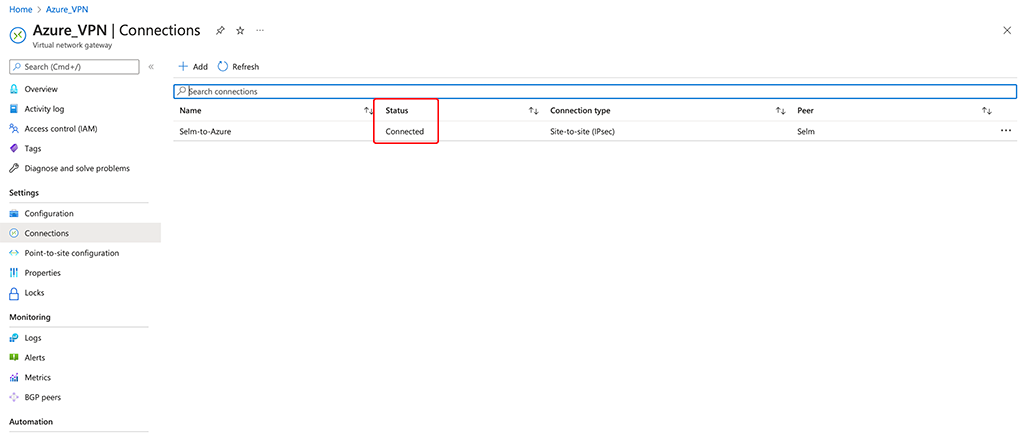Click the Site-to-site (IPsec) cell
The height and width of the screenshot is (435, 1024).
(x=583, y=131)
